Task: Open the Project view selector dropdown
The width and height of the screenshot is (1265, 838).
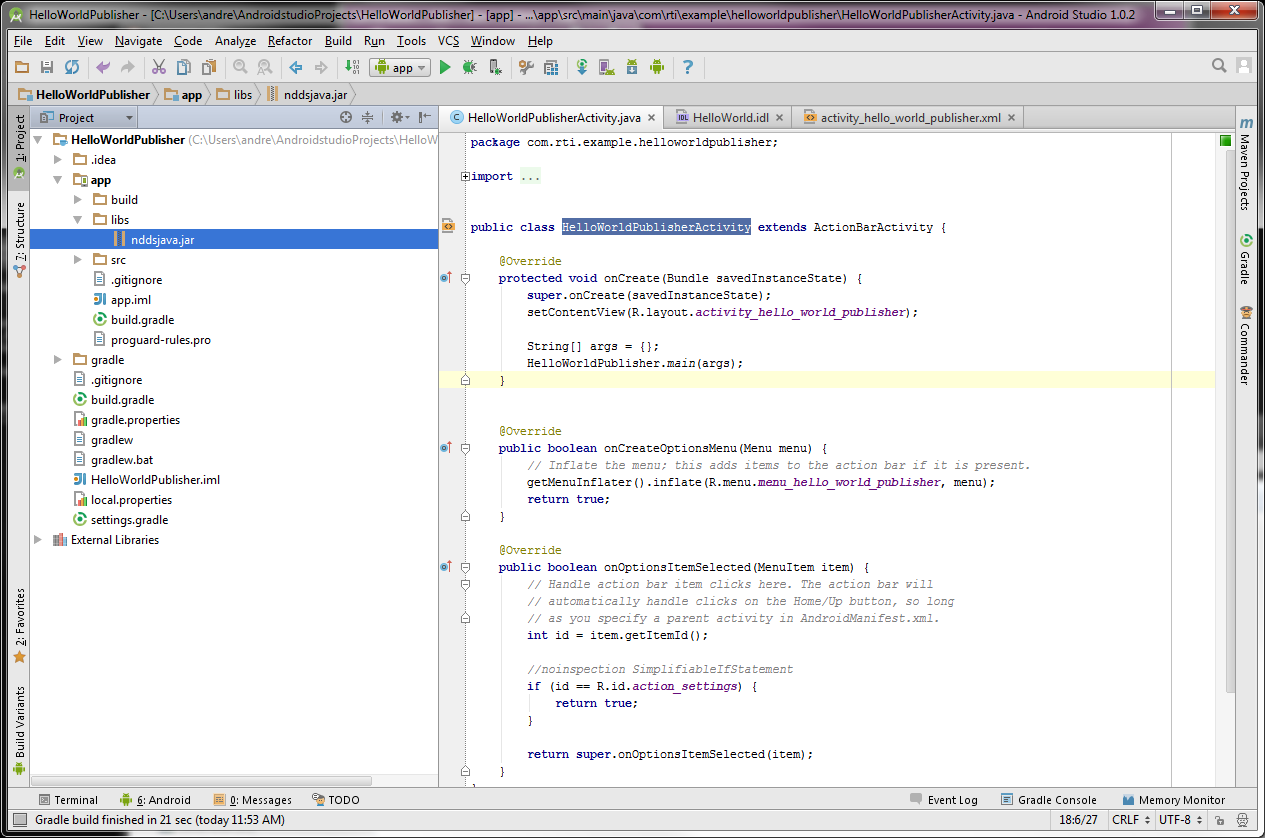Action: (86, 117)
